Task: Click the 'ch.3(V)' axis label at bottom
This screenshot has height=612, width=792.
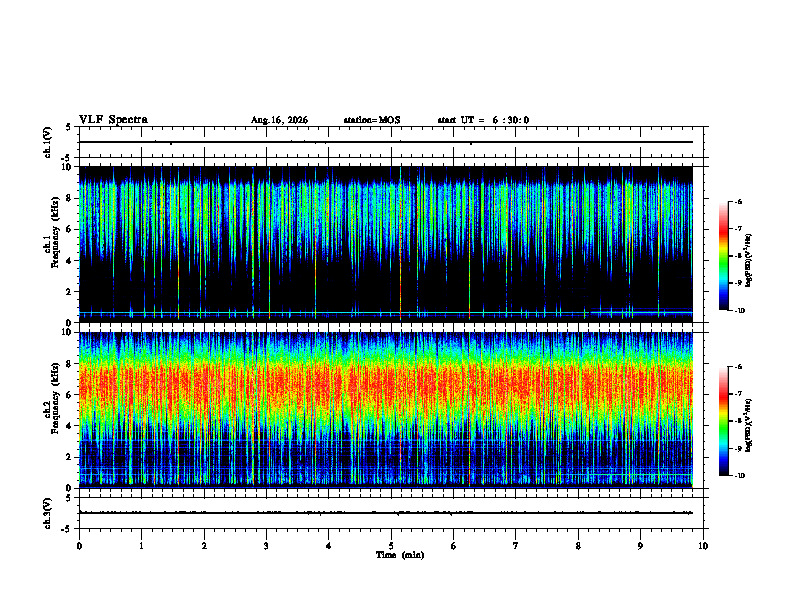Action: tap(47, 513)
